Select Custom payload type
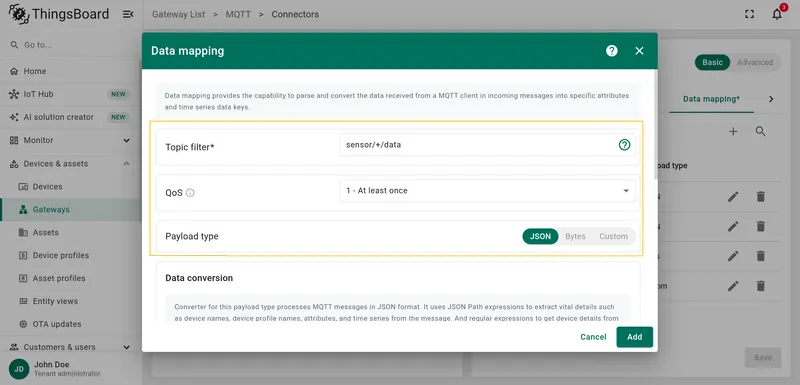The image size is (800, 385). click(613, 237)
